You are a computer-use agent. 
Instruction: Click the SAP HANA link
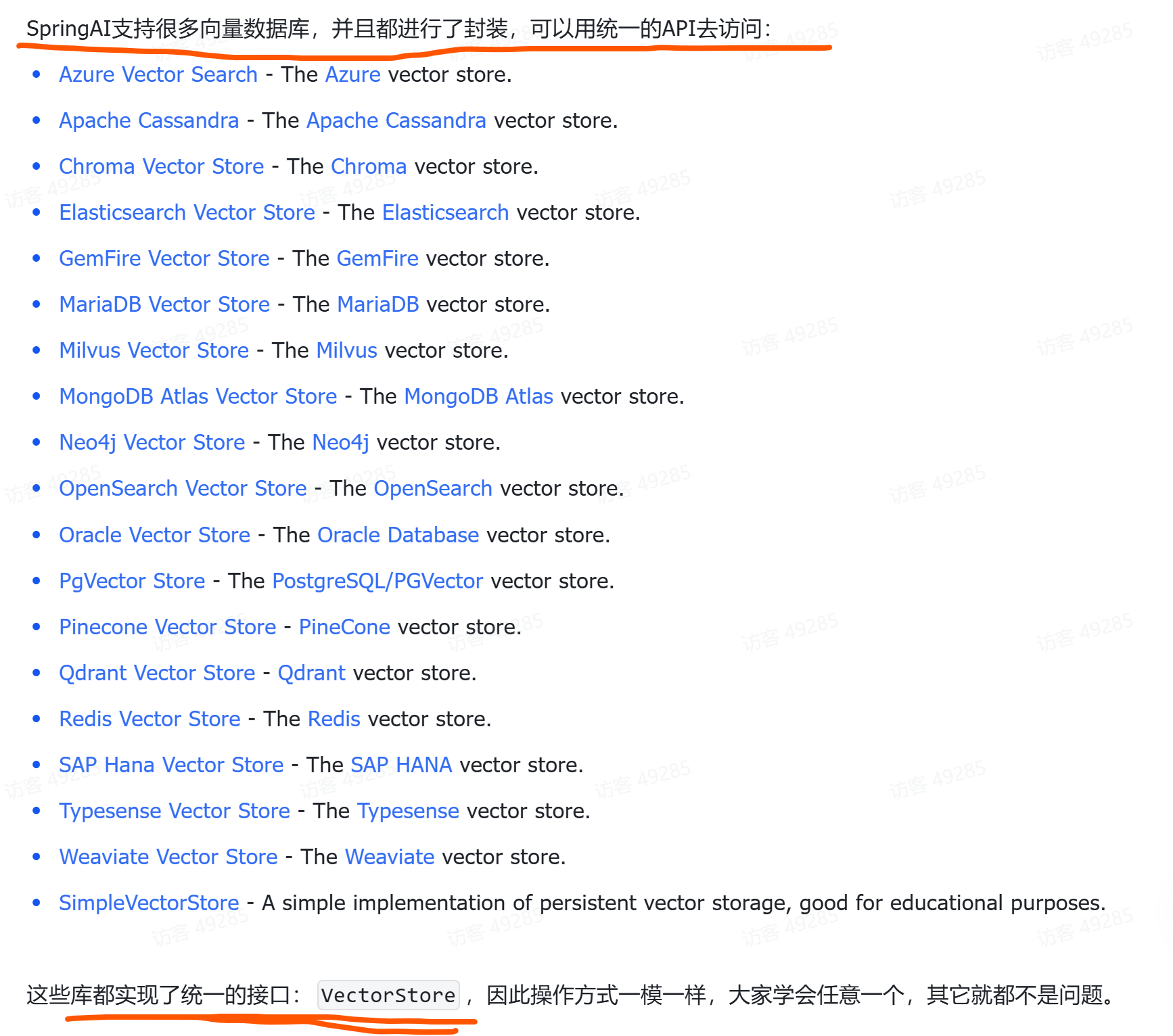[x=401, y=765]
